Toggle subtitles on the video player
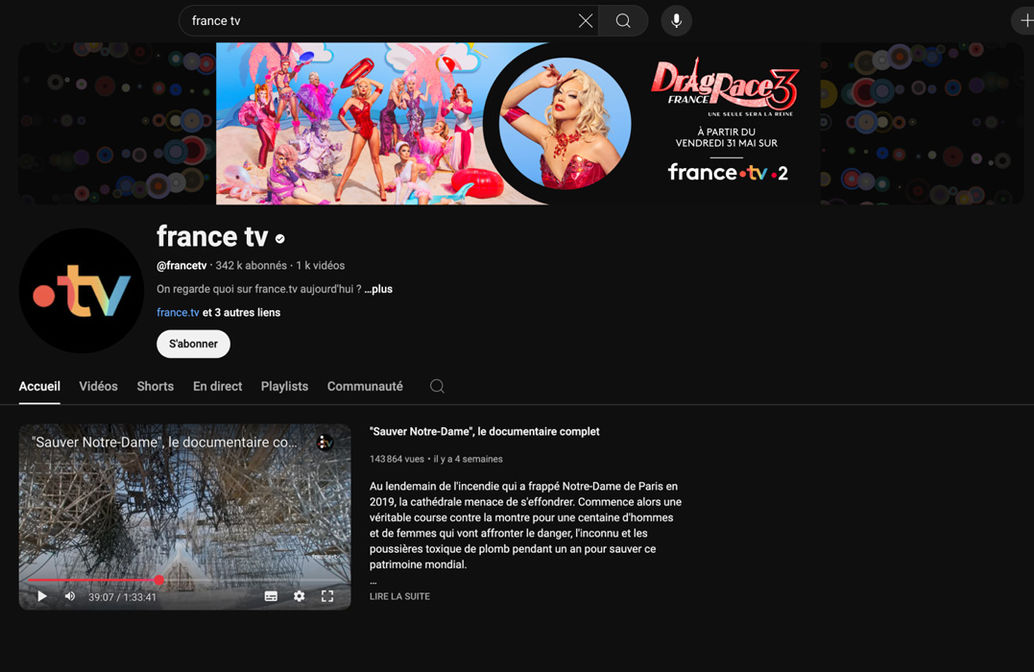Screen dimensions: 1034x672 (x=271, y=596)
